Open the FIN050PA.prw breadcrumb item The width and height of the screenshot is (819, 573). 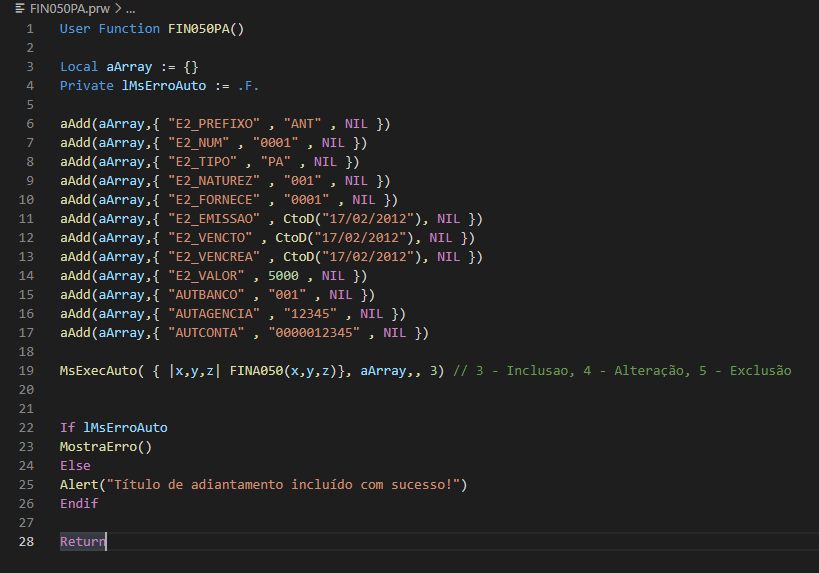click(x=69, y=8)
